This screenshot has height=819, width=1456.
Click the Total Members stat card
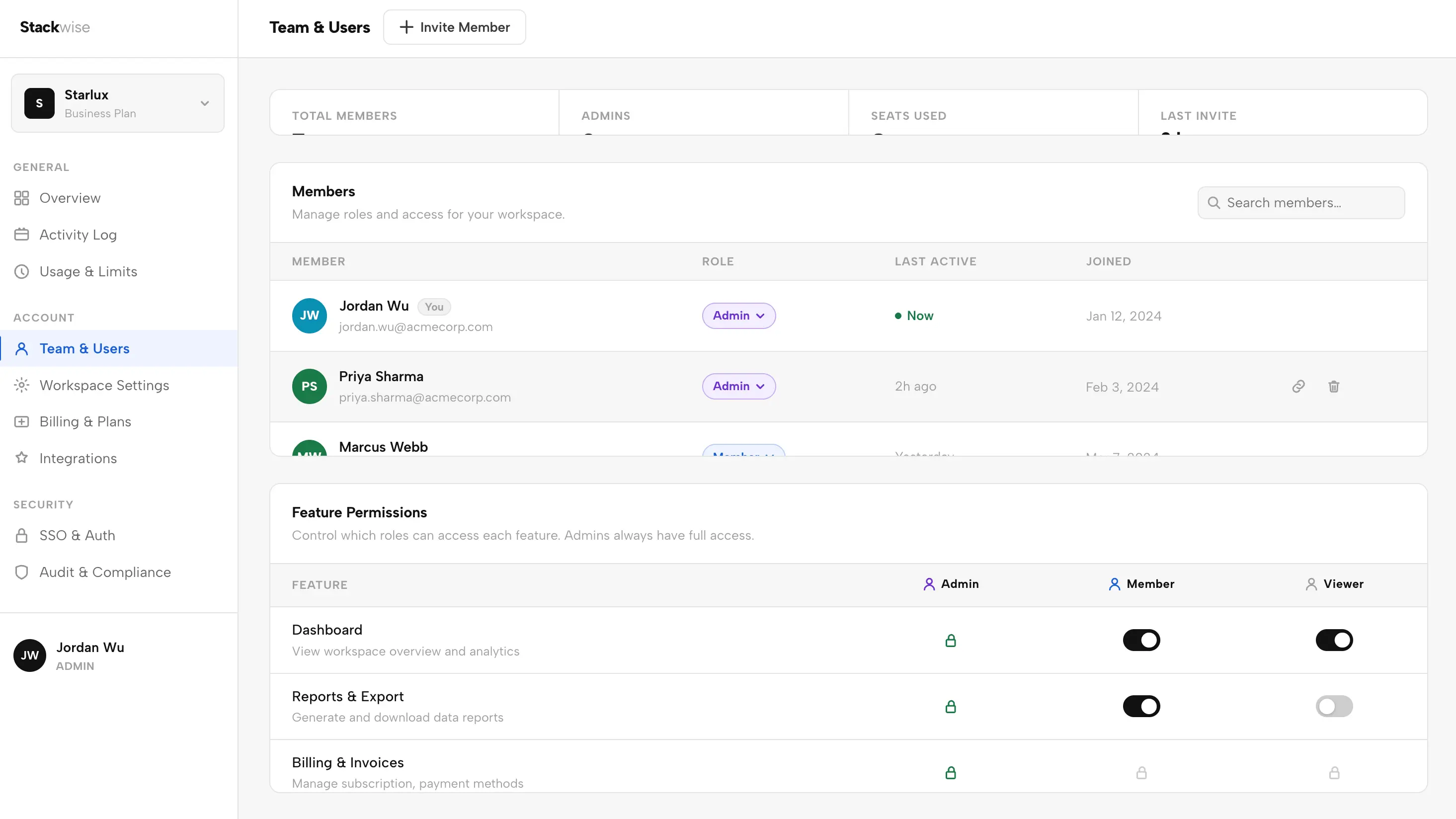(x=414, y=112)
